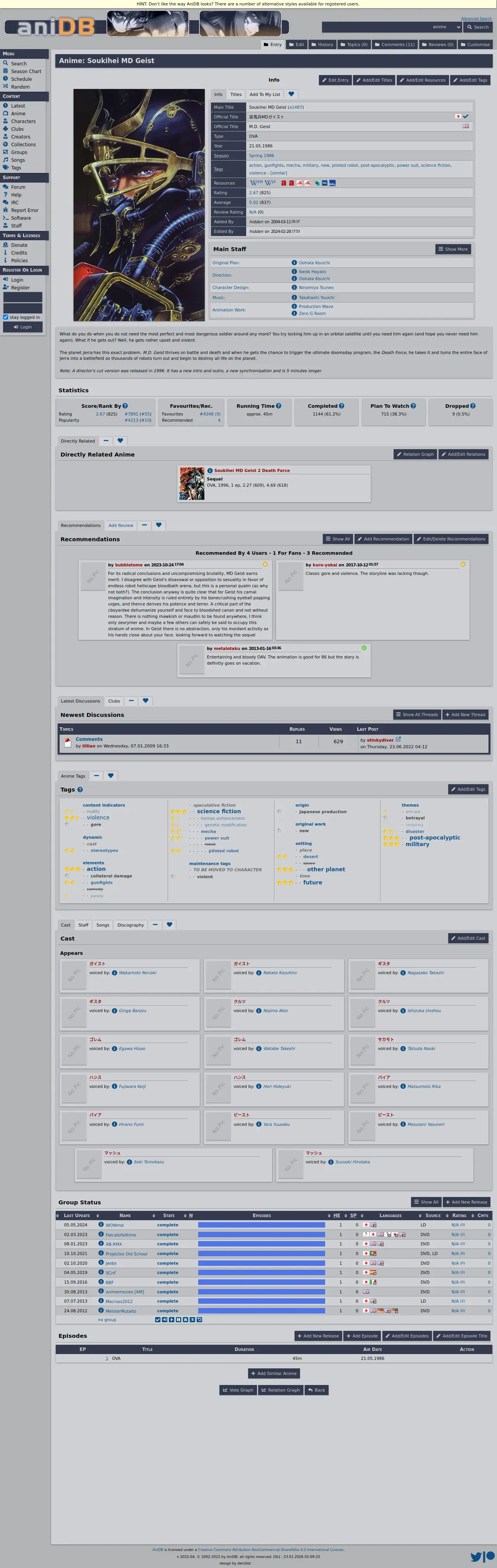Open the Comments (11) tab
The height and width of the screenshot is (1568, 497).
pos(394,44)
